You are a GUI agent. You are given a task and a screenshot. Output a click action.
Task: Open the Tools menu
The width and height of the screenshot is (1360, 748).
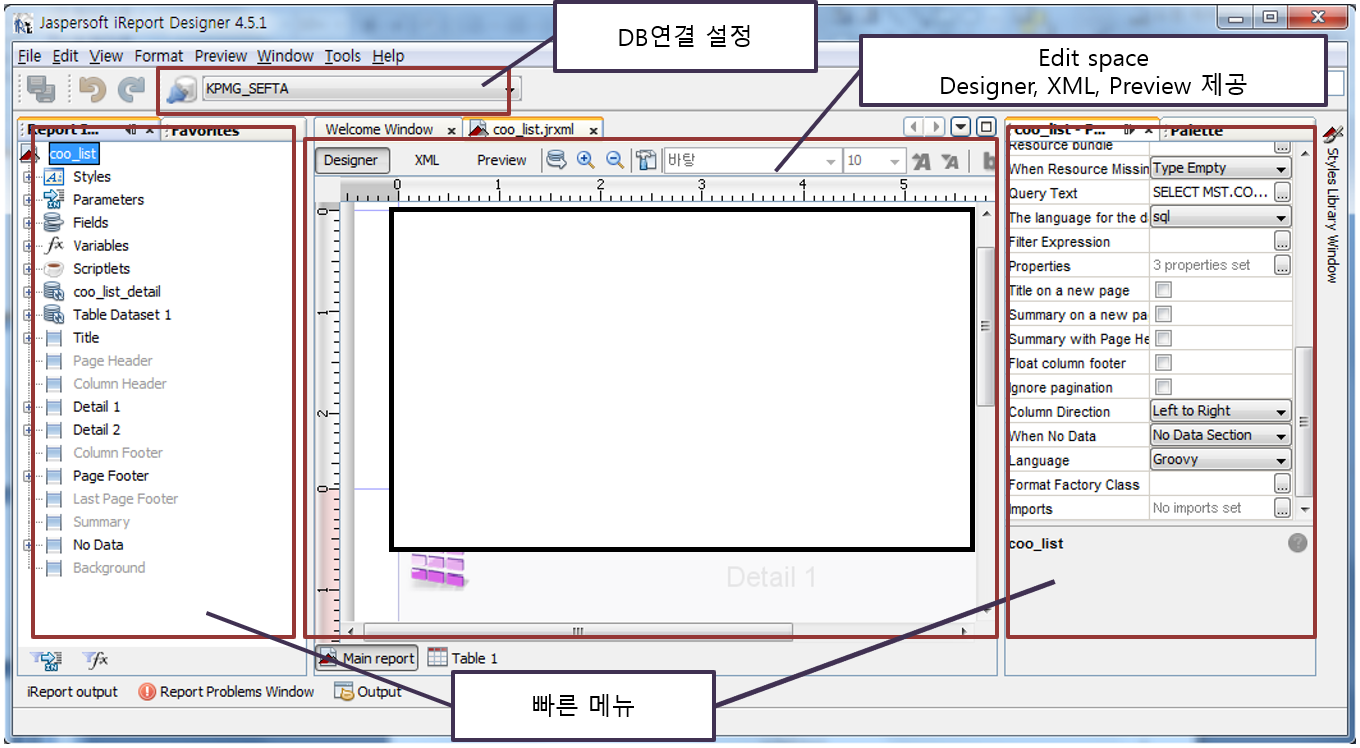343,56
